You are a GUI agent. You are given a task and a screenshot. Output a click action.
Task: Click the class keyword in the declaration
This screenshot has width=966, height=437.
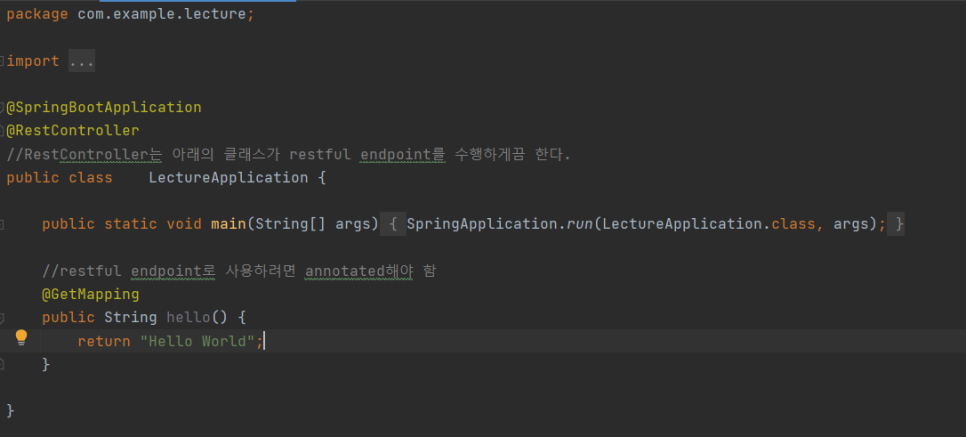pos(91,178)
